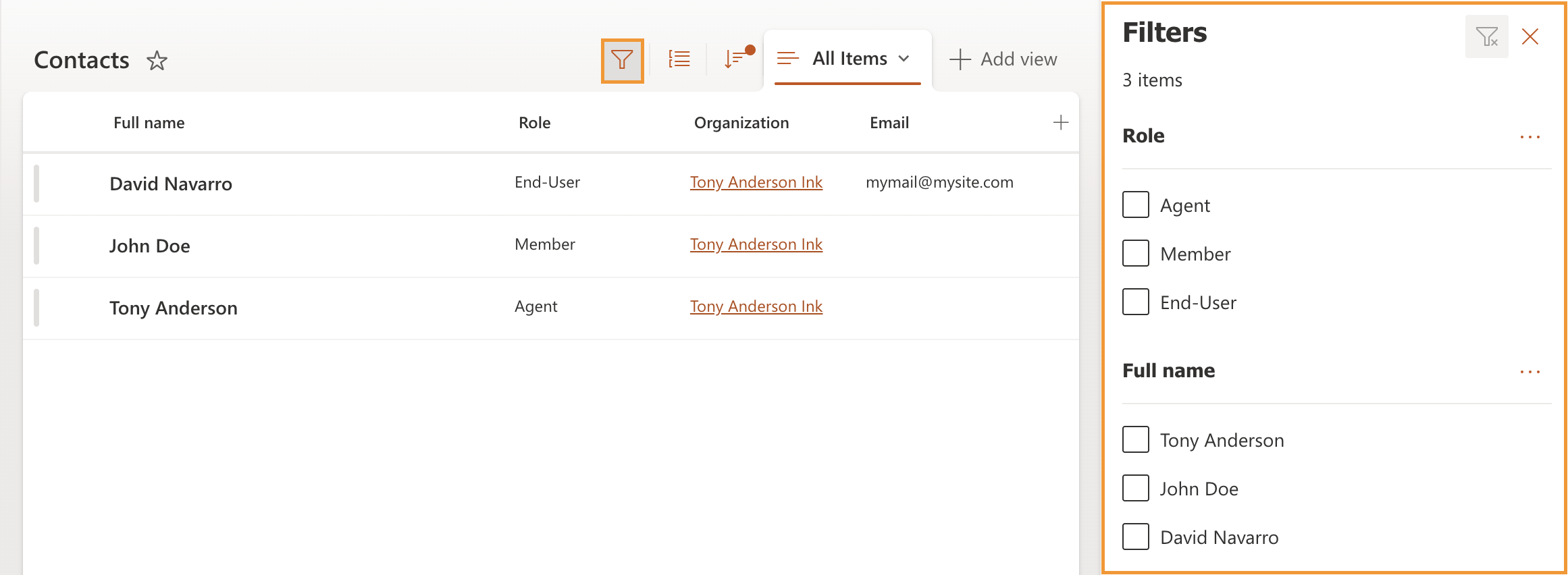Click the Add view button
This screenshot has height=575, width=1568.
coord(1003,59)
